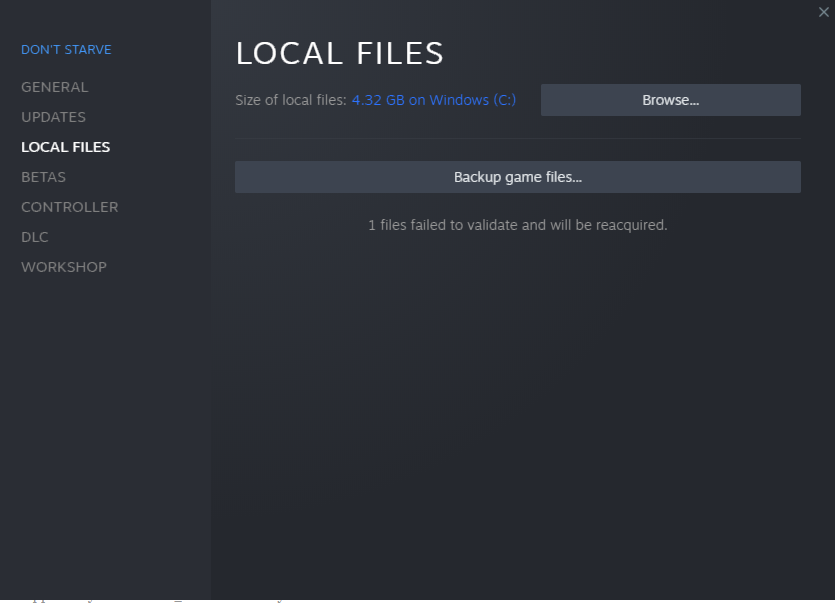Navigate to the WORKSHOP tab
835x605 pixels.
click(64, 267)
